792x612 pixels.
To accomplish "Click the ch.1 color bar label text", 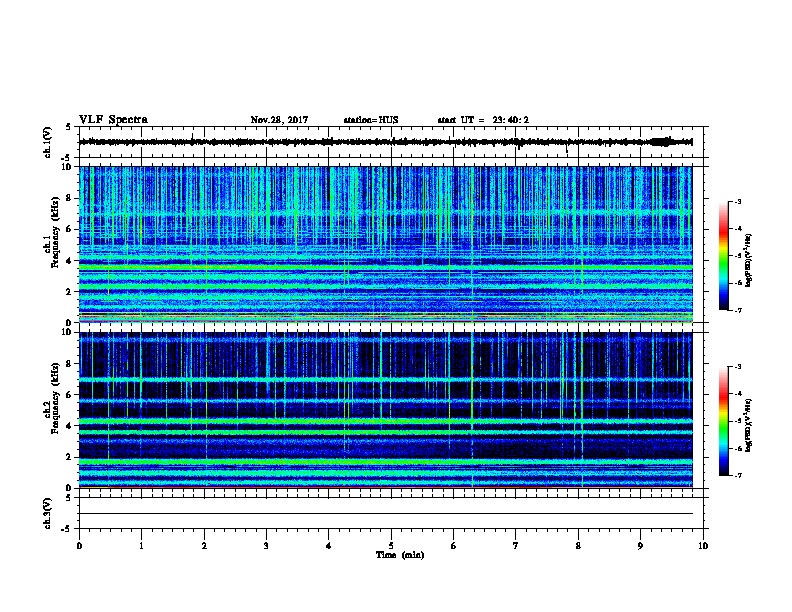I will point(748,260).
